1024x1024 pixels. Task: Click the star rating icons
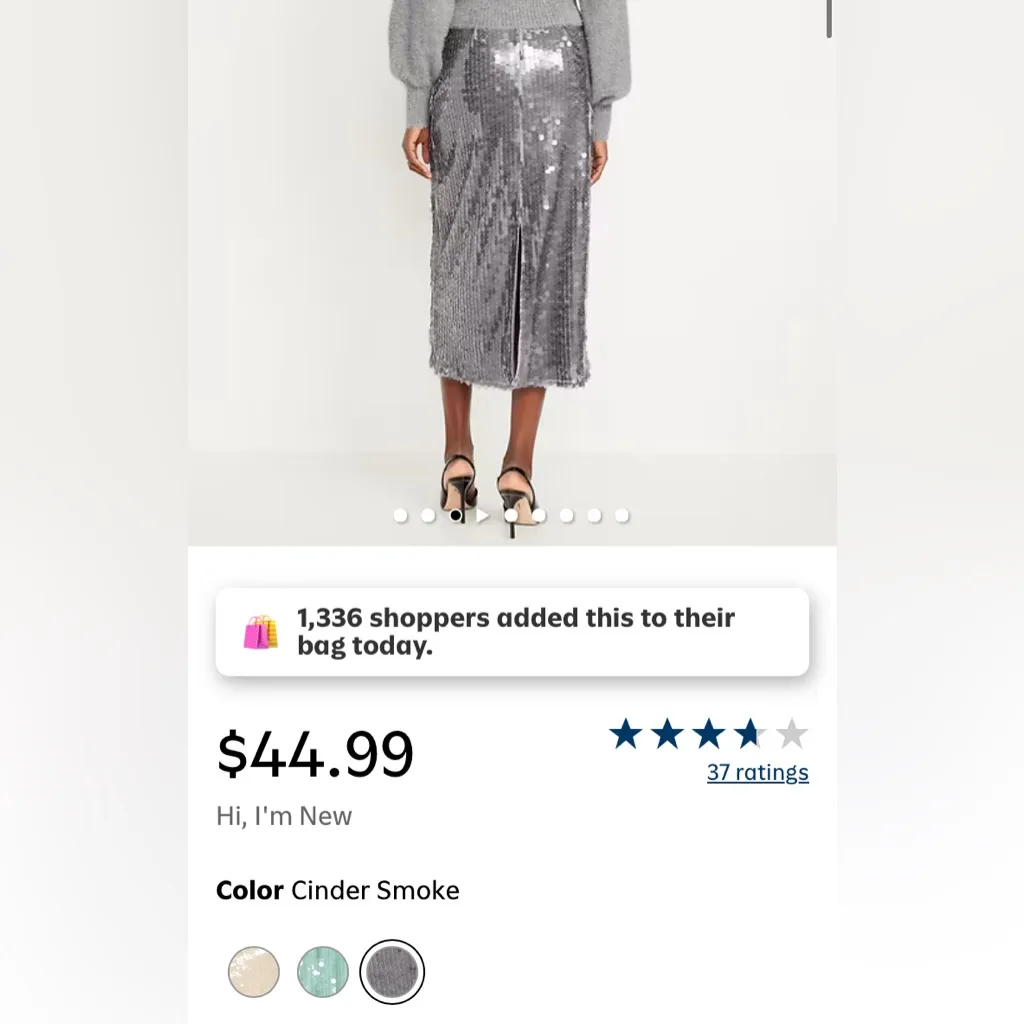click(x=707, y=735)
